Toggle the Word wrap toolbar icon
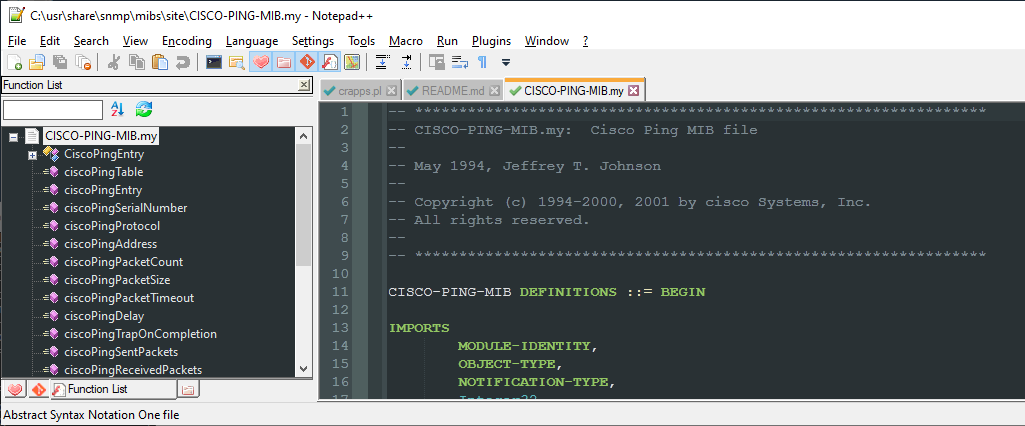This screenshot has width=1025, height=426. tap(460, 62)
